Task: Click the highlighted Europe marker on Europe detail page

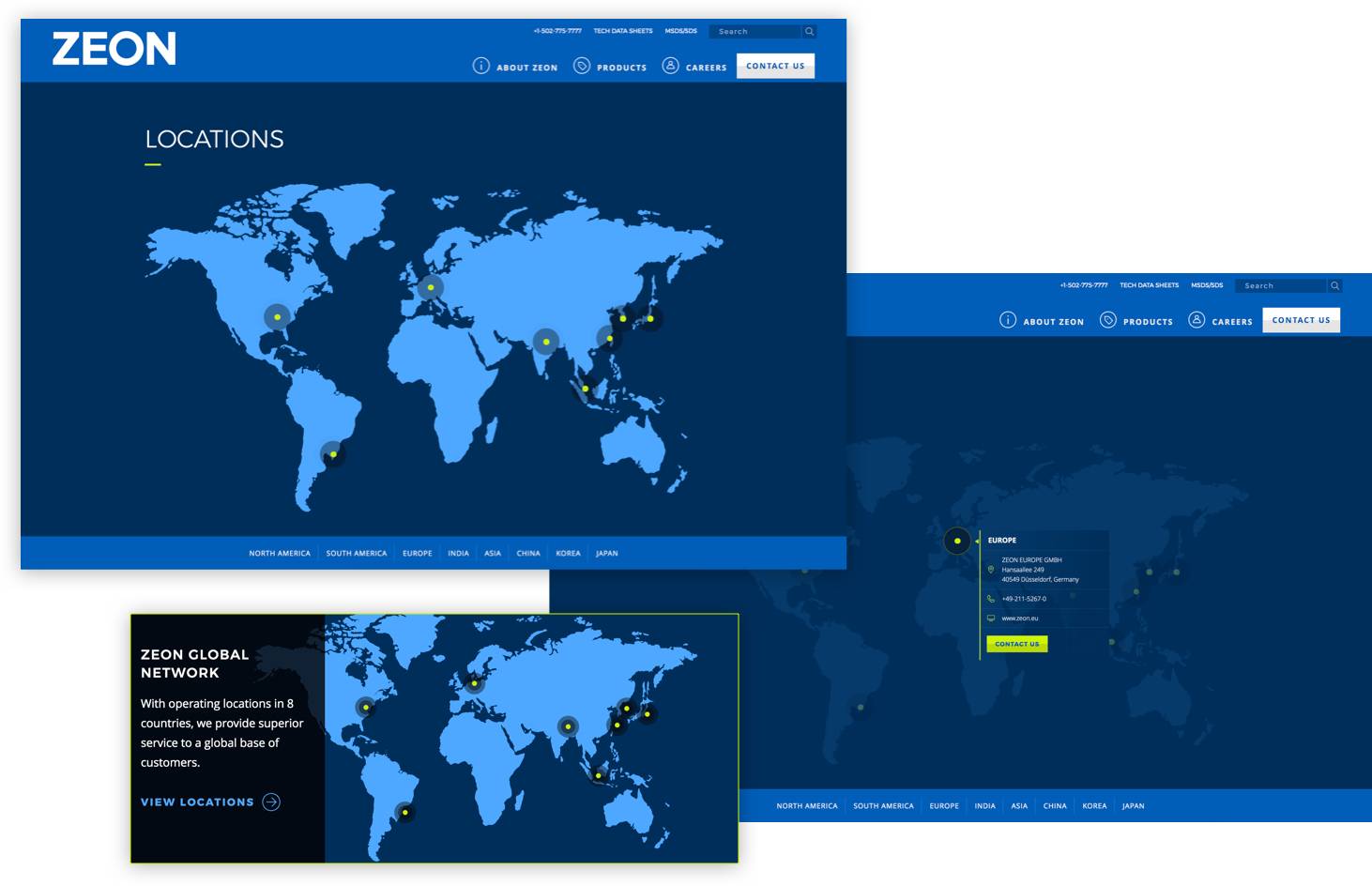Action: tap(957, 541)
